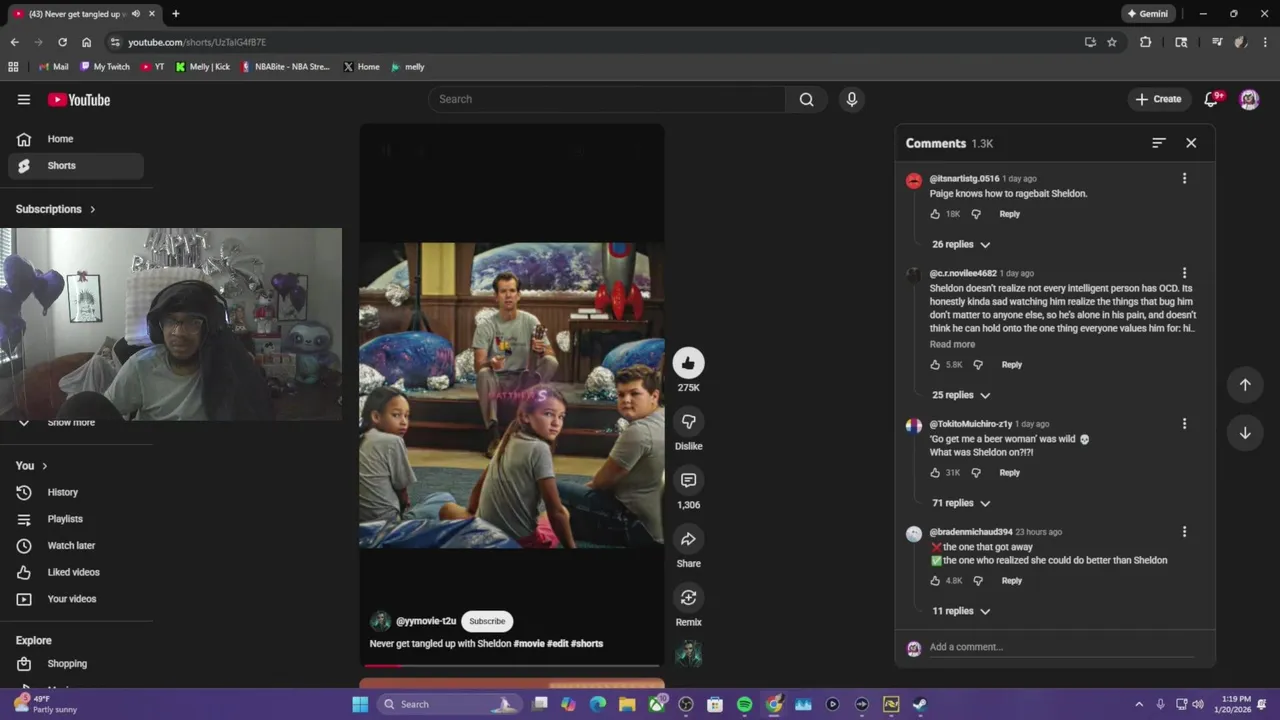Share this short
The width and height of the screenshot is (1280, 720).
(688, 539)
